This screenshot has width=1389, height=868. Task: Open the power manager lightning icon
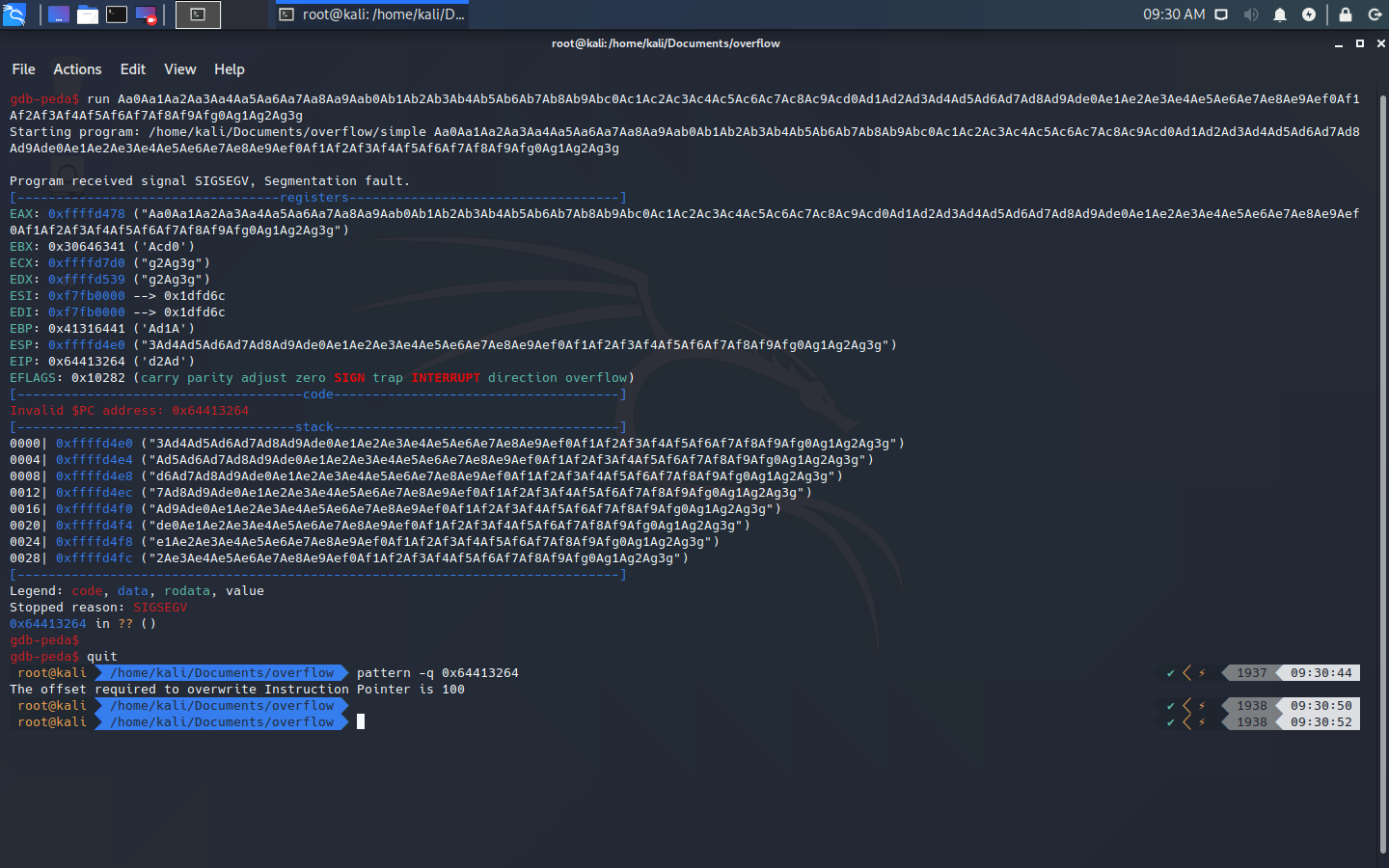1309,14
